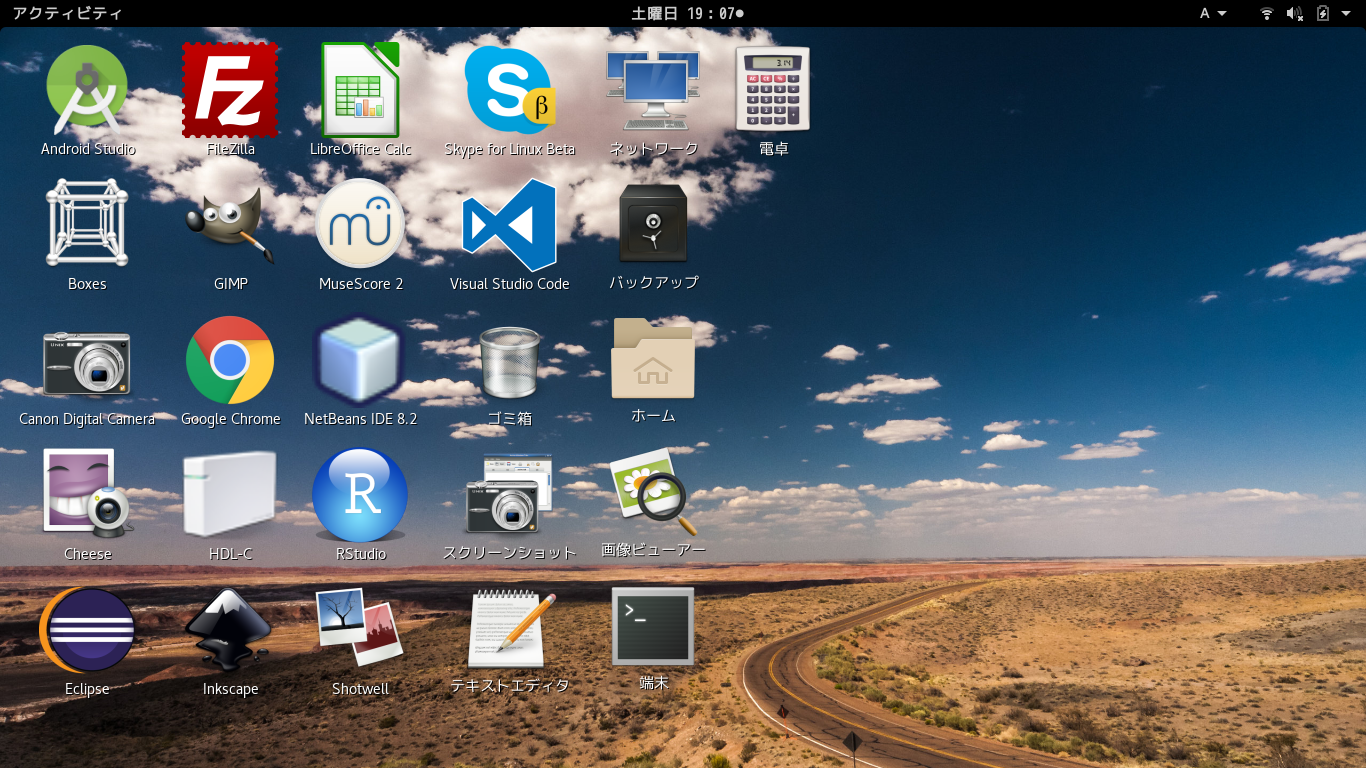Open the ゴミ箱 trash can
Image resolution: width=1366 pixels, height=768 pixels.
coord(510,363)
